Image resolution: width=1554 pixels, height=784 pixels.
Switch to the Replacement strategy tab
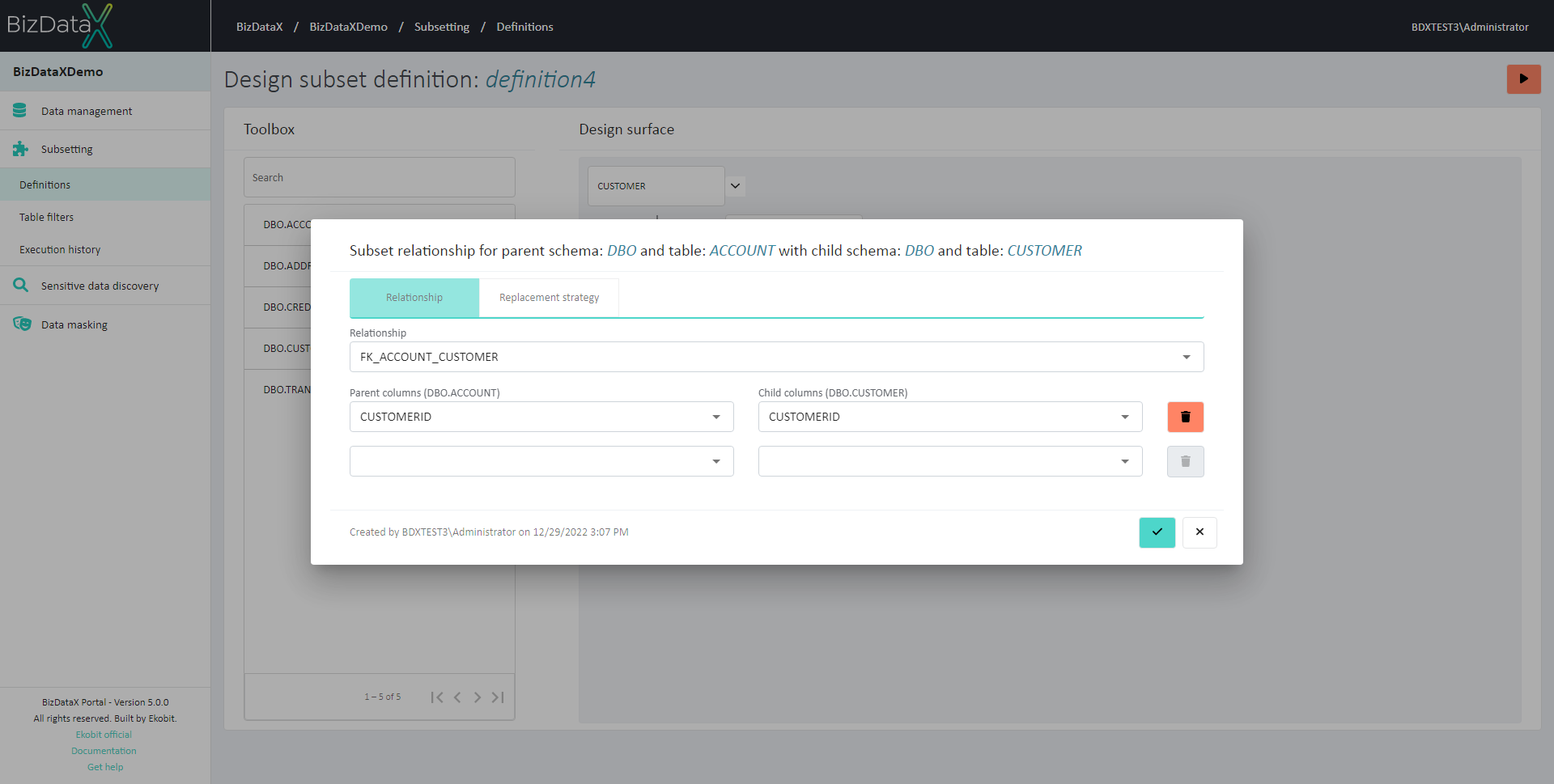[549, 298]
